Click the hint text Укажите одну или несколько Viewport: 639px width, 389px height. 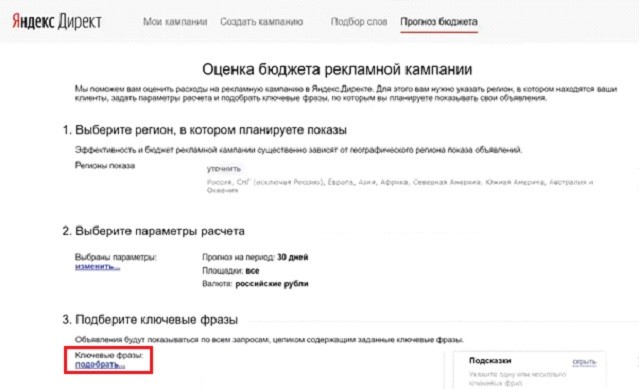(x=518, y=378)
